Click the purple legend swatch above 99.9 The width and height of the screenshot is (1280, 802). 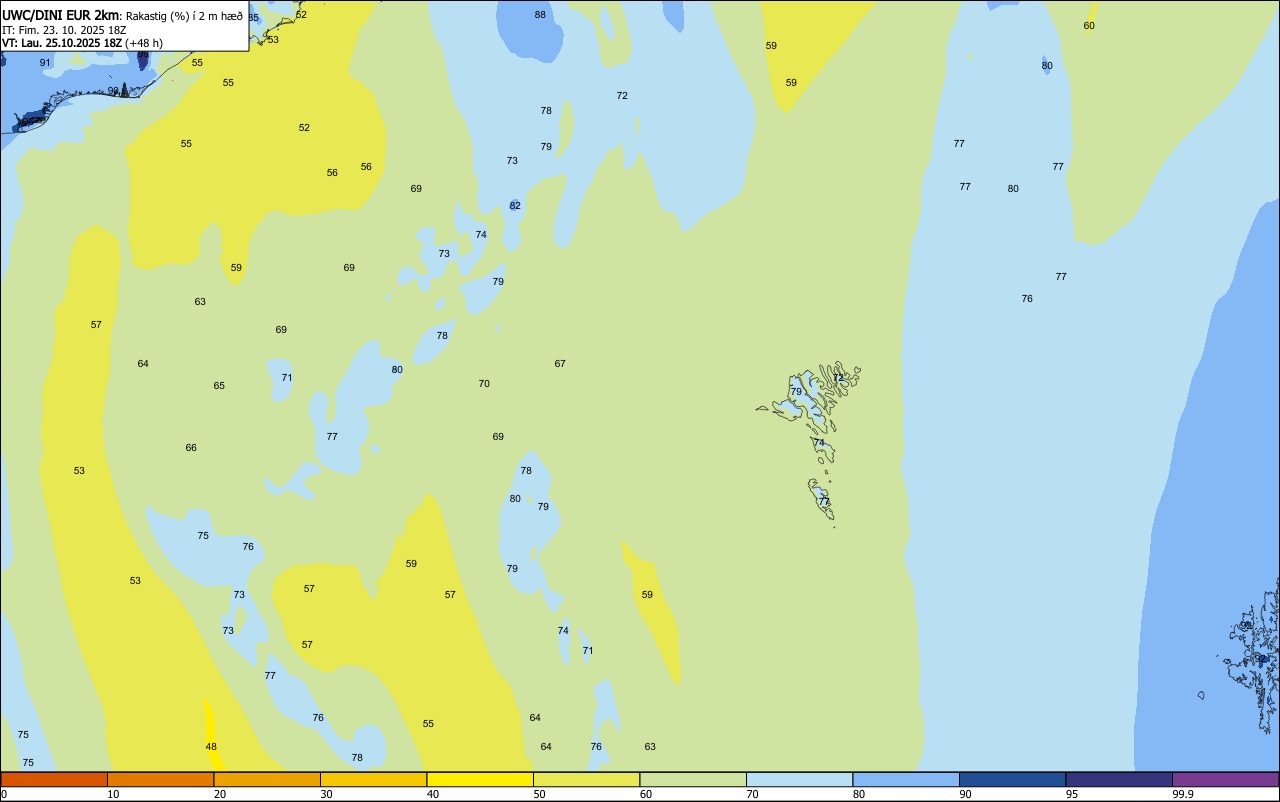click(1225, 779)
